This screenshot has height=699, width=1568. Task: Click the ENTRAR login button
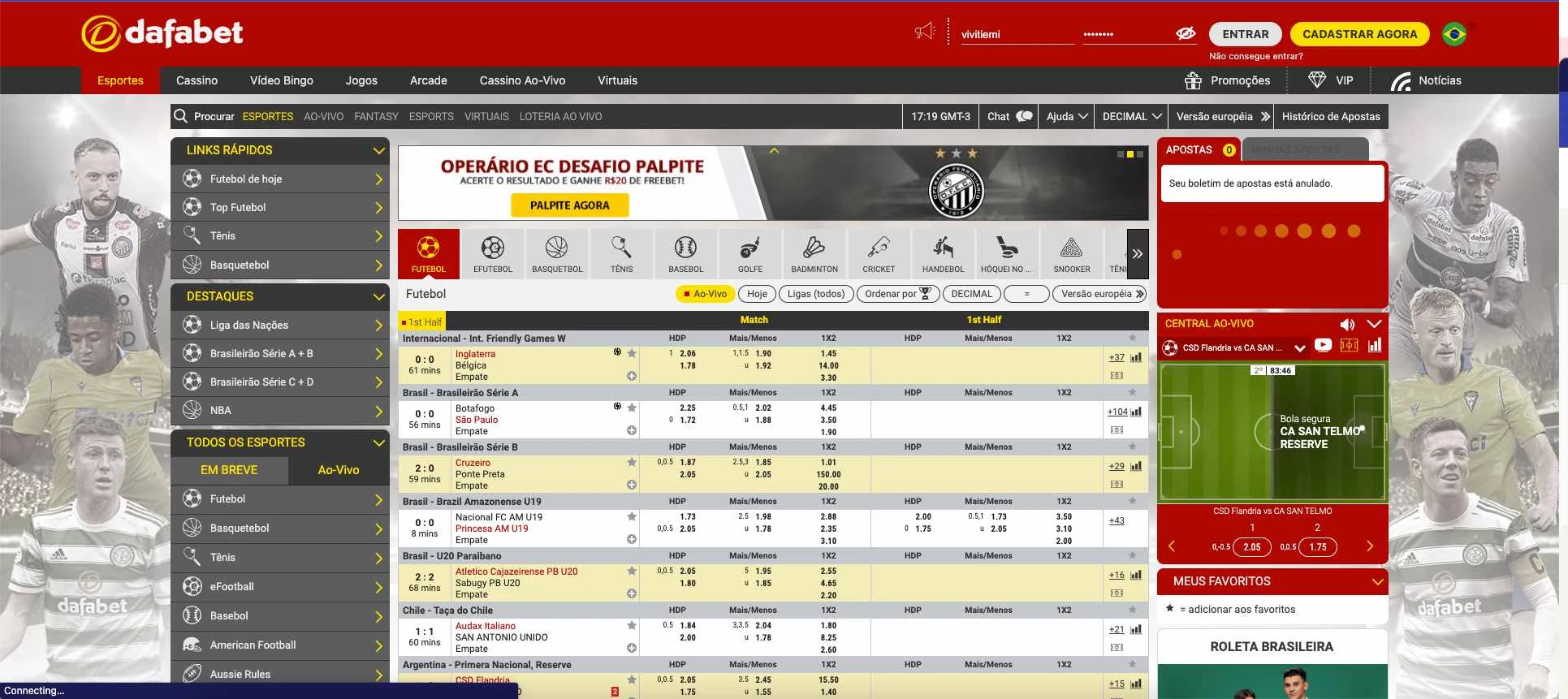click(1245, 34)
